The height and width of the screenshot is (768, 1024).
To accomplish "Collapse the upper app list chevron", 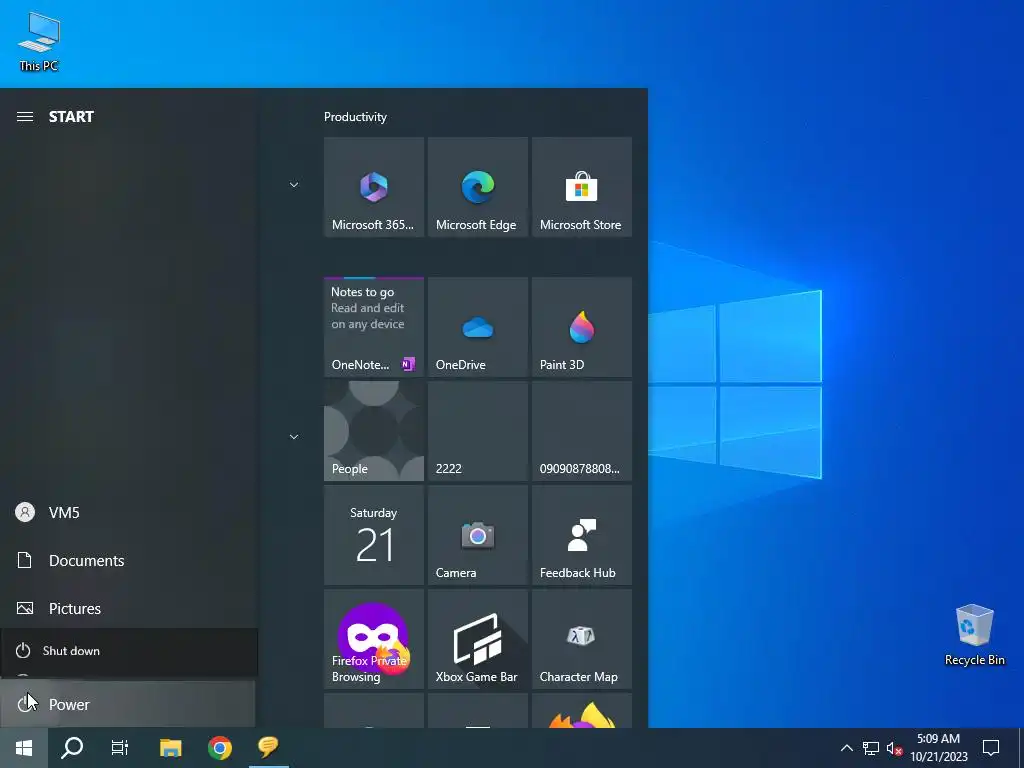I will coord(294,185).
